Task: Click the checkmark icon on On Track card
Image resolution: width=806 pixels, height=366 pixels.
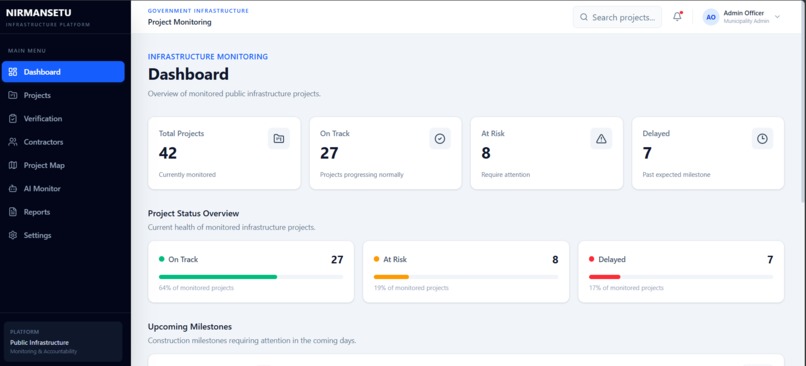Action: tap(440, 139)
